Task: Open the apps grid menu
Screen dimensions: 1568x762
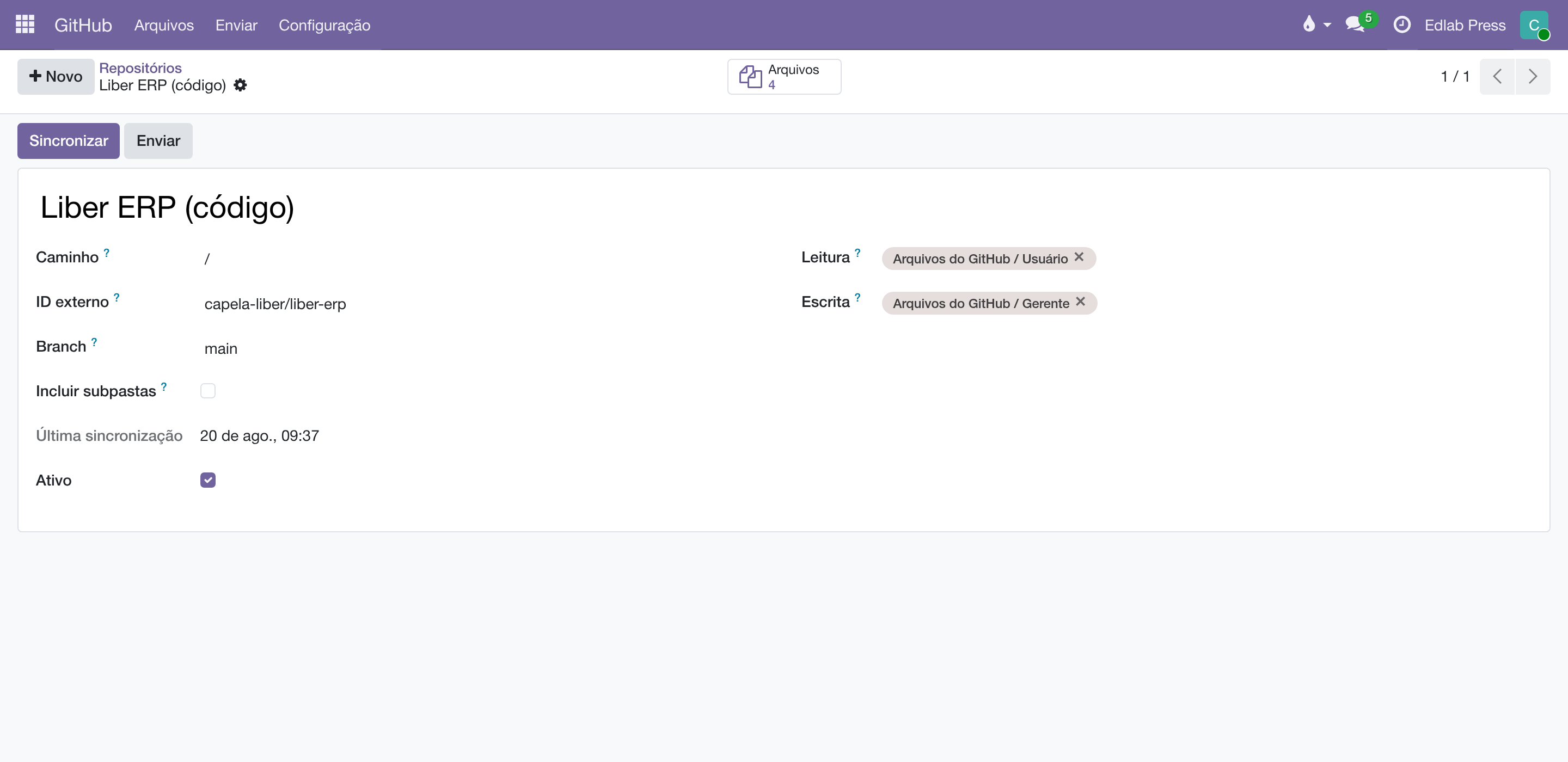Action: pyautogui.click(x=25, y=24)
